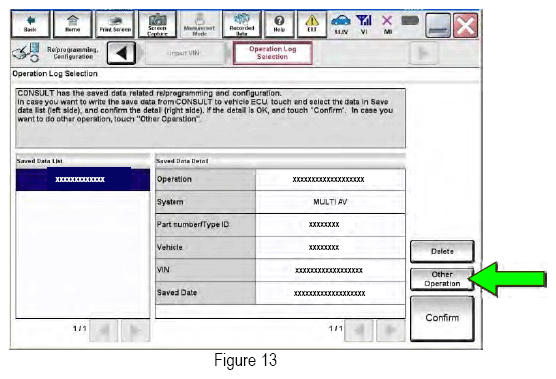The image size is (556, 379).
Task: Open Recorded Data
Action: (x=242, y=24)
